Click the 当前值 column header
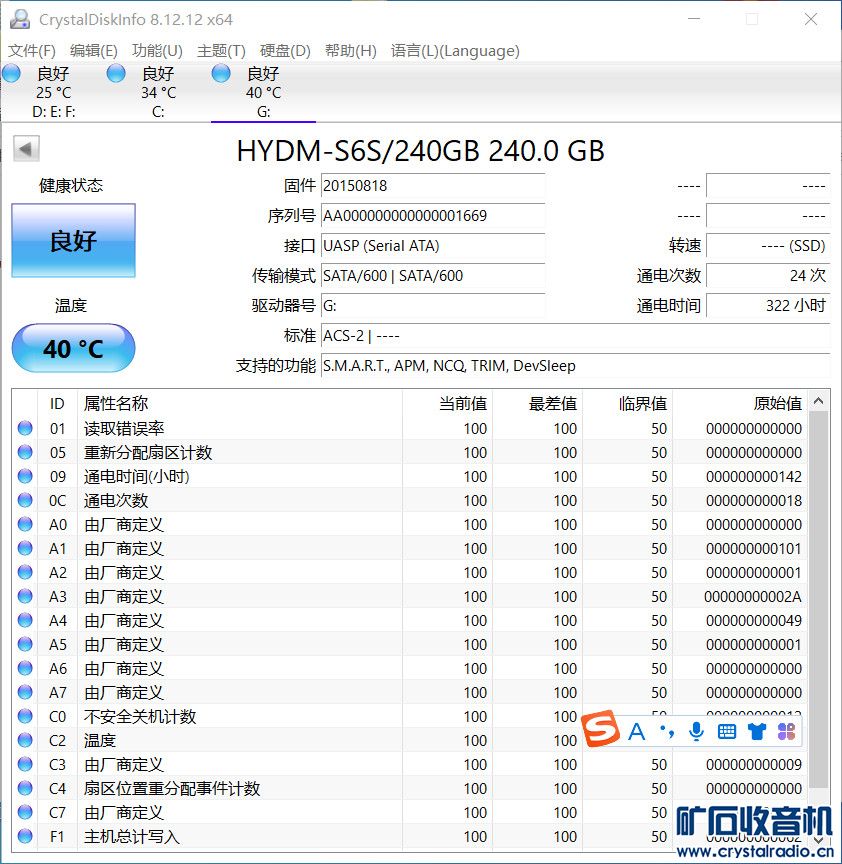Image resolution: width=842 pixels, height=864 pixels. pos(447,403)
